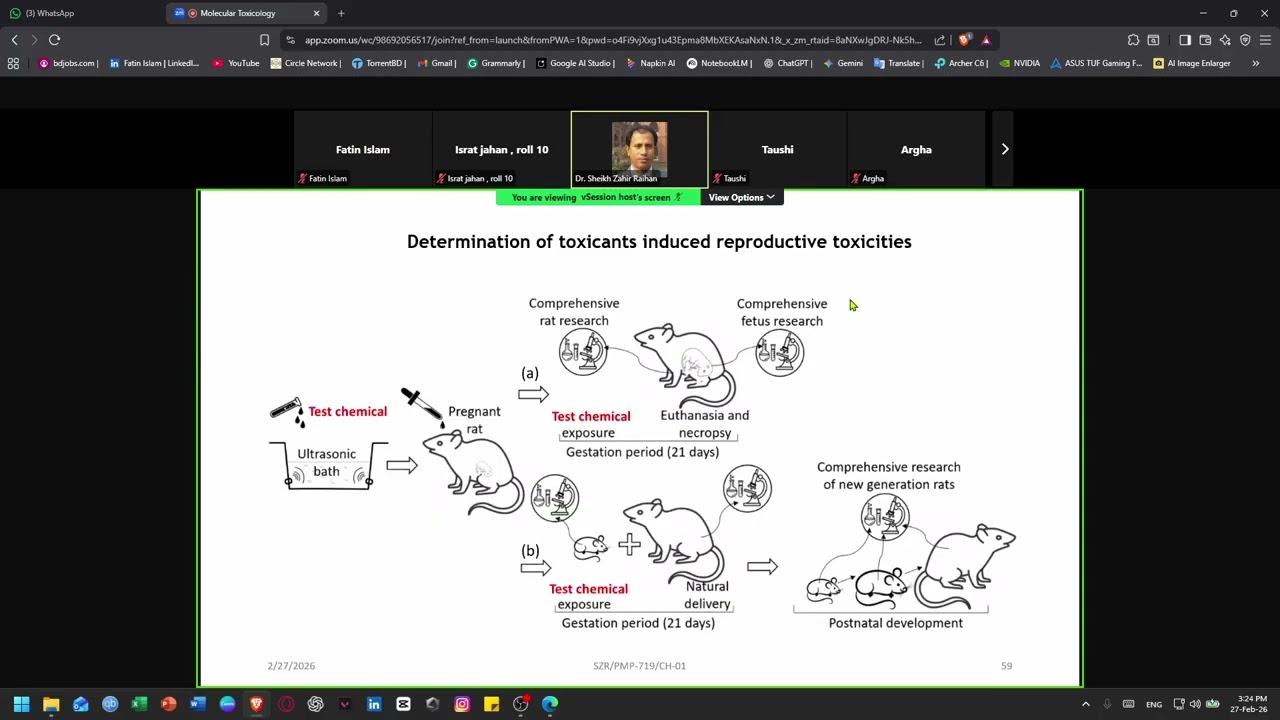This screenshot has height=720, width=1280.
Task: Reload the Zoom web page
Action: tap(54, 40)
